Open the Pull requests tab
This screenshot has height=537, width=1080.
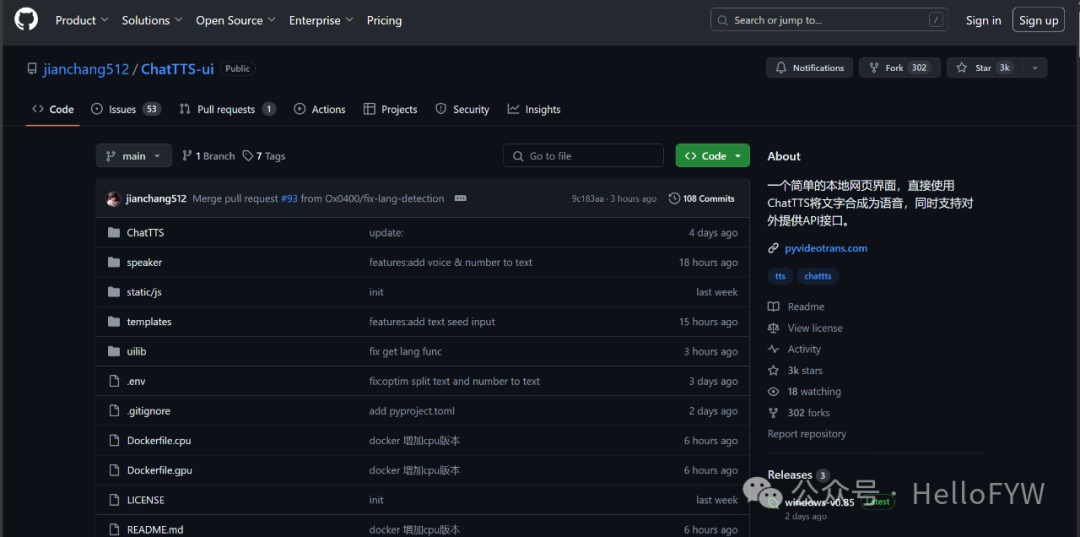227,109
